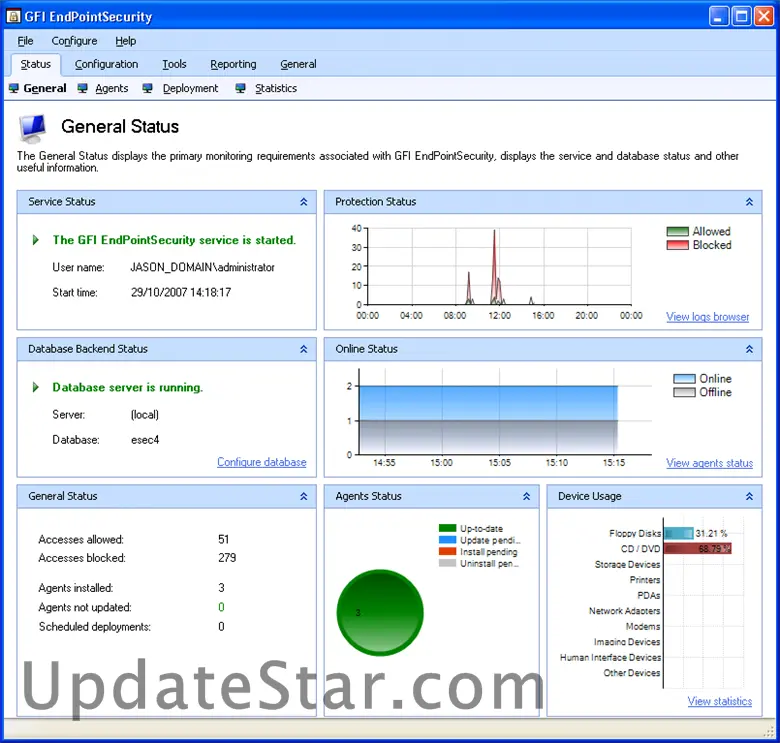The height and width of the screenshot is (743, 780).
Task: Click the Agents sub-tab monitor icon
Action: [x=83, y=88]
